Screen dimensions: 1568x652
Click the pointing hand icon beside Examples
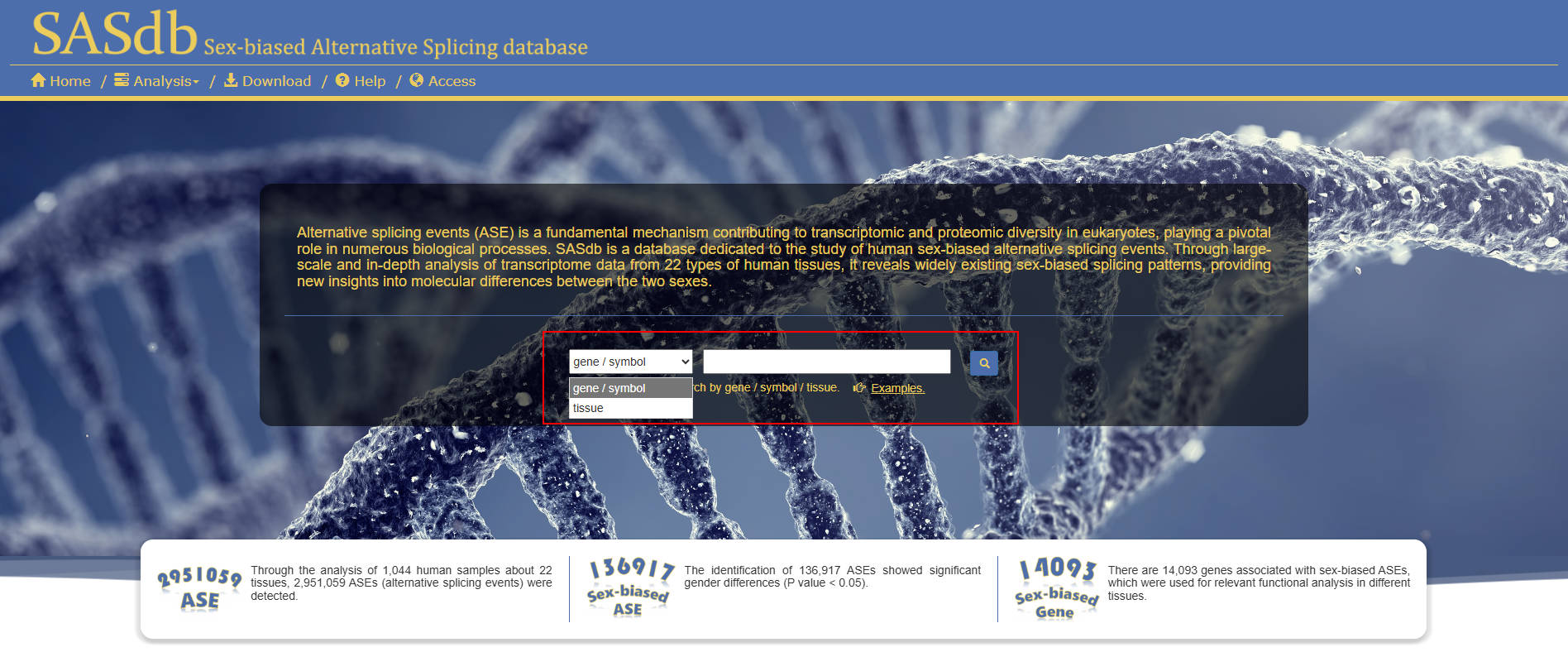(859, 388)
